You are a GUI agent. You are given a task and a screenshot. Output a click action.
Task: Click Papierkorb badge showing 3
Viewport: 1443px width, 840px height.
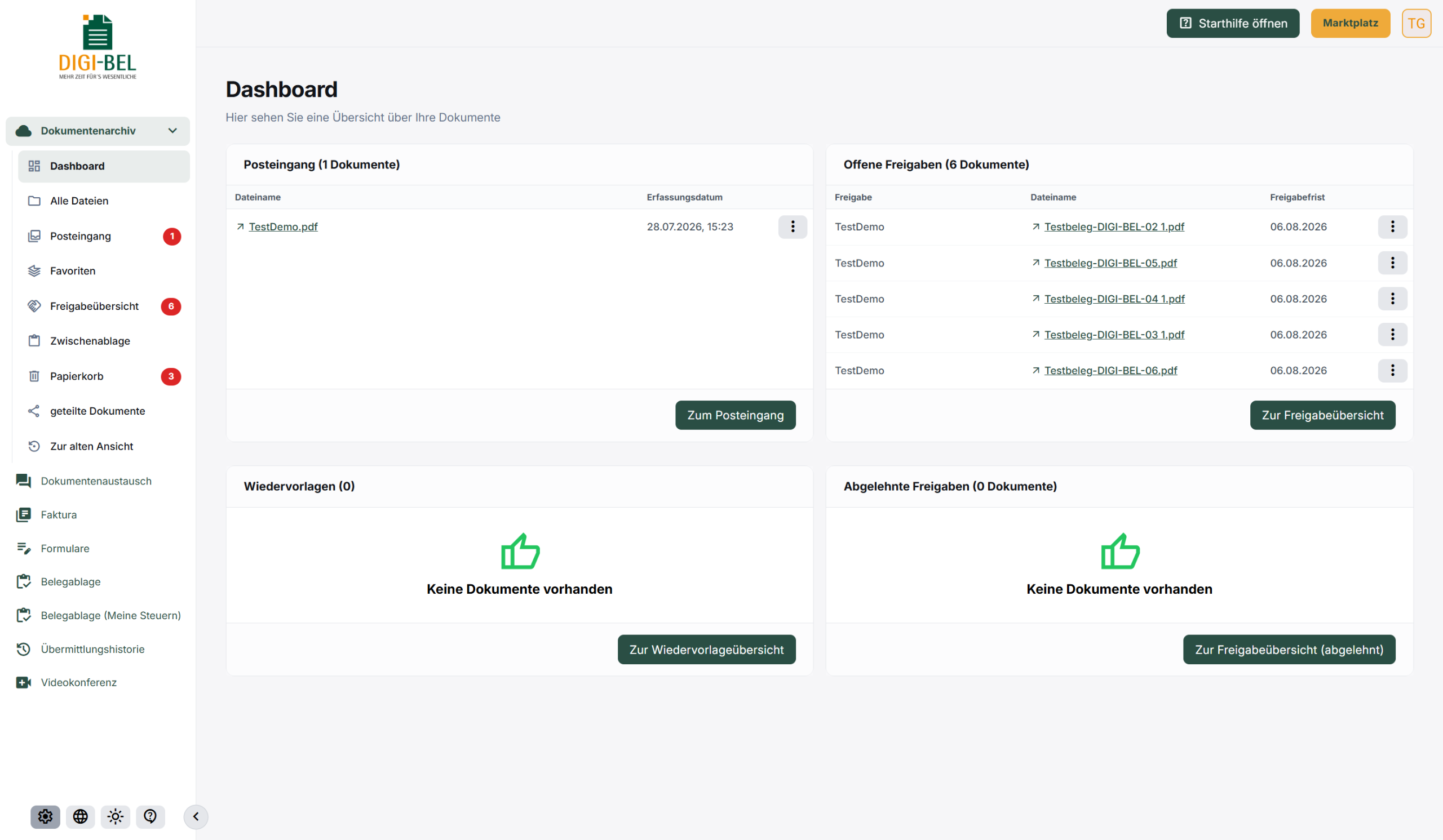coord(171,376)
